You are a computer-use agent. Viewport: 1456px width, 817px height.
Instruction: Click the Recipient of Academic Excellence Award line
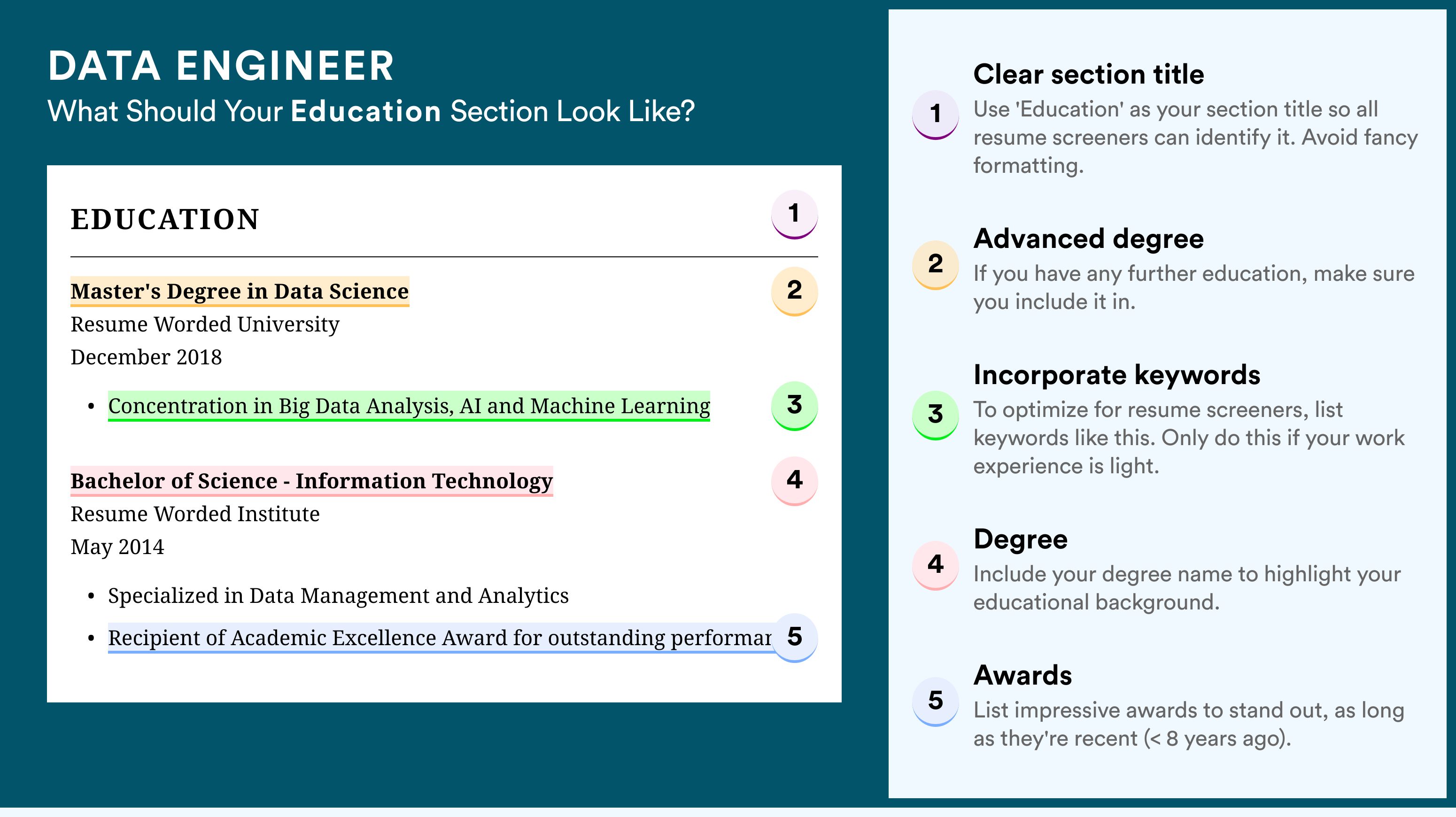coord(440,638)
